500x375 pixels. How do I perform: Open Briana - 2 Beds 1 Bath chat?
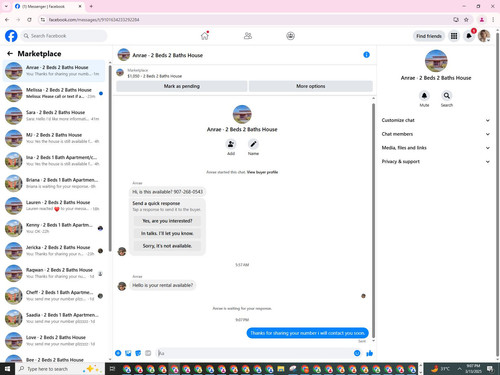[x=54, y=183]
